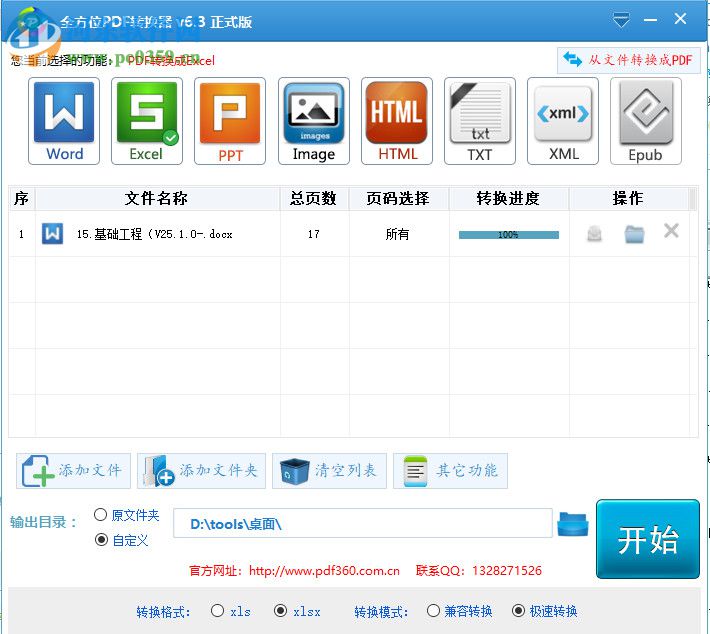Click the 转换进度 column header
The width and height of the screenshot is (710, 634).
coord(508,198)
